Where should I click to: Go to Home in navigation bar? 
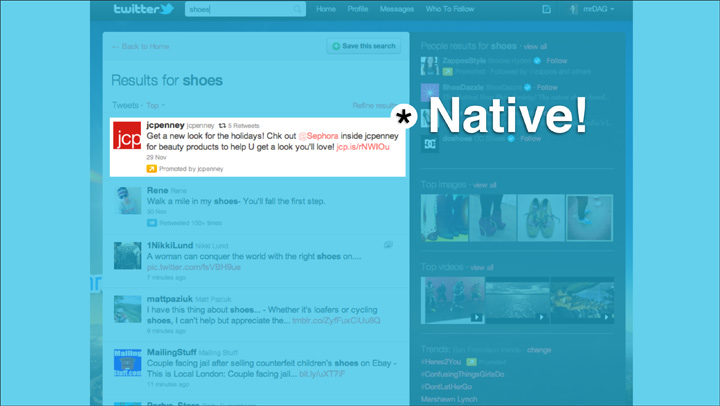[326, 9]
